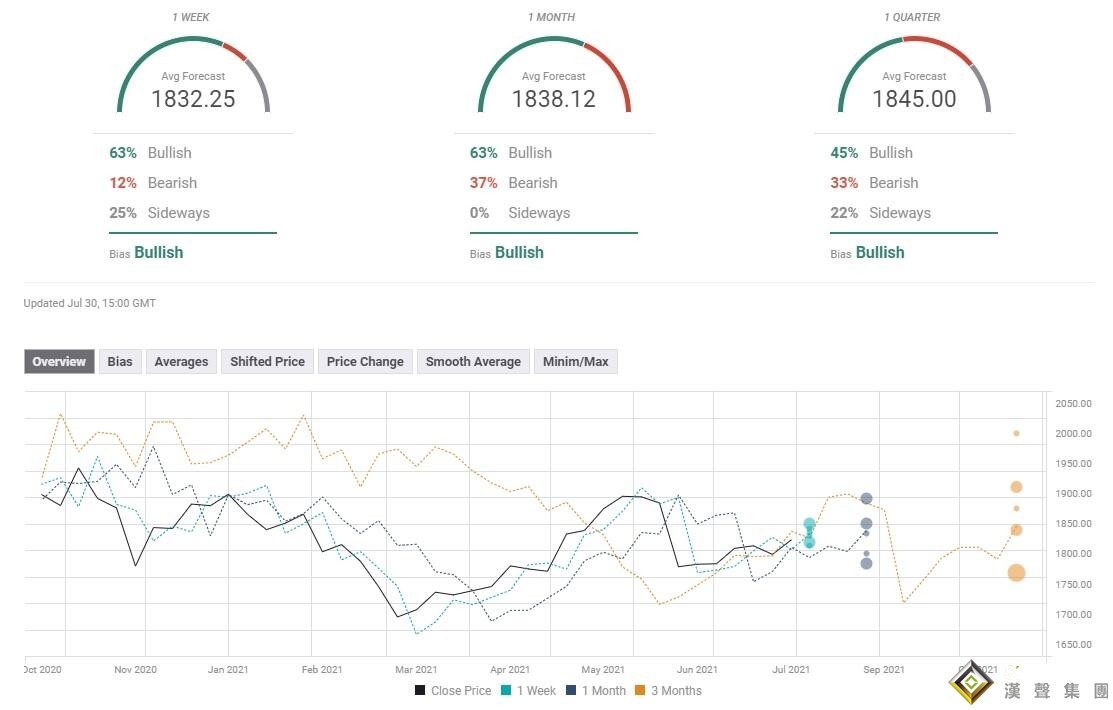Show the Shifted Price view
The height and width of the screenshot is (710, 1113).
point(267,361)
